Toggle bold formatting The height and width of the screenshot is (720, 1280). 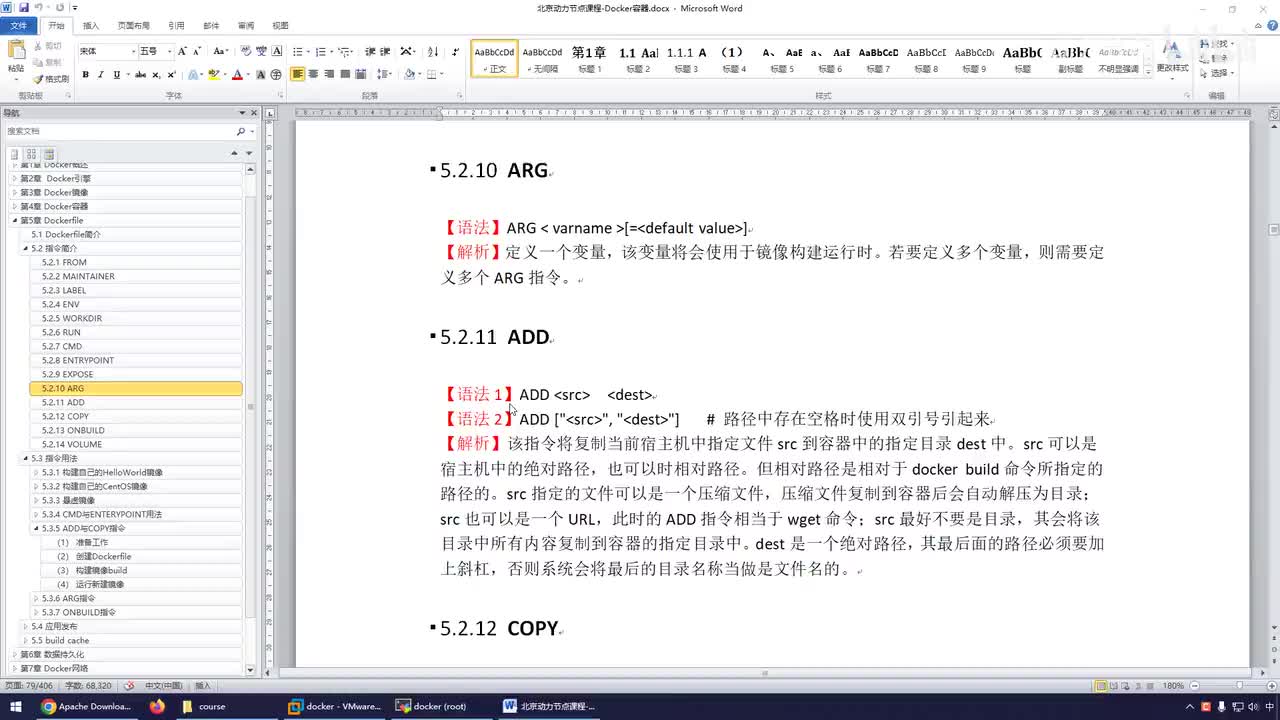click(85, 74)
